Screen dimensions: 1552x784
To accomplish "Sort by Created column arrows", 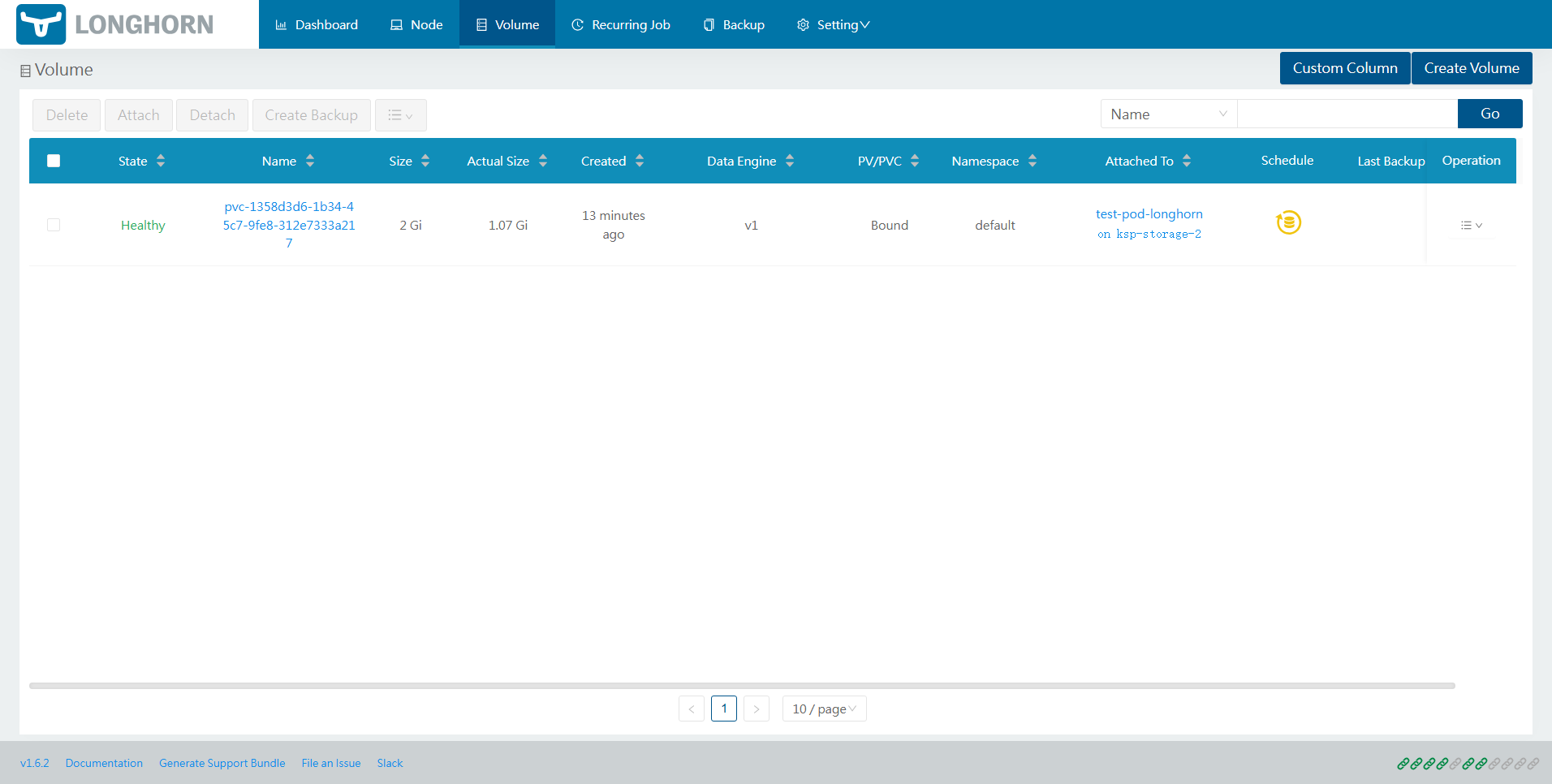I will coord(640,161).
